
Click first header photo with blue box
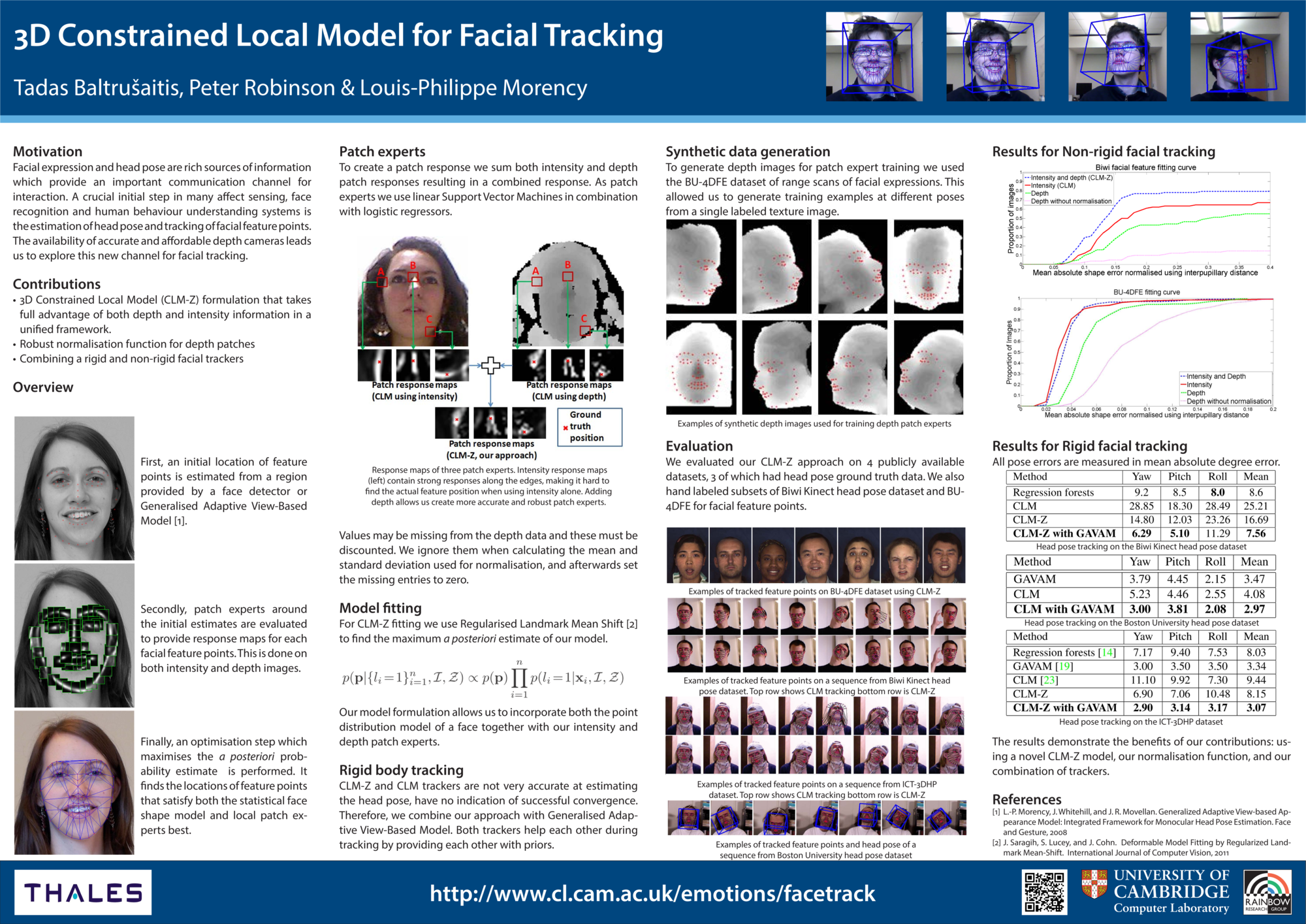pyautogui.click(x=874, y=57)
